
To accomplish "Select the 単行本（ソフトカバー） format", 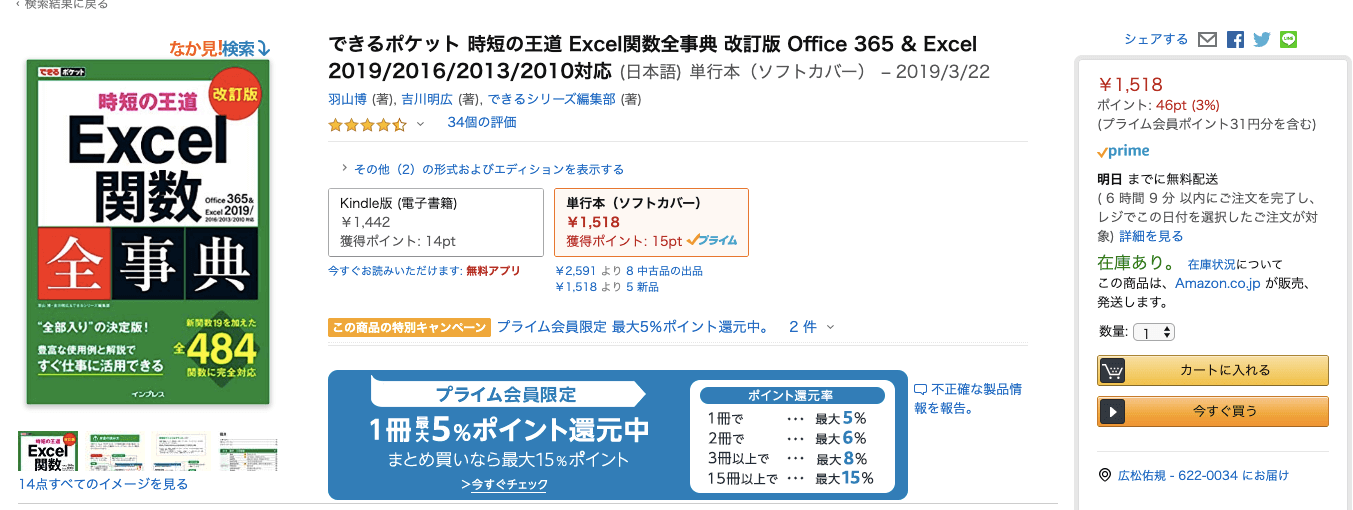I will (x=651, y=222).
